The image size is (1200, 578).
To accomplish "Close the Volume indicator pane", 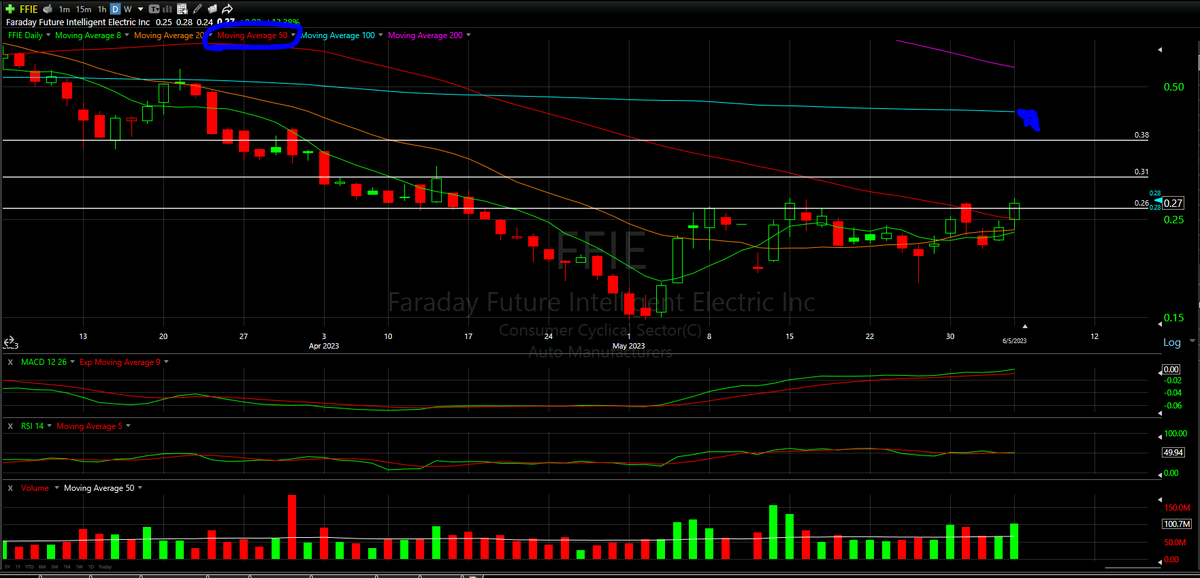I will pos(10,488).
